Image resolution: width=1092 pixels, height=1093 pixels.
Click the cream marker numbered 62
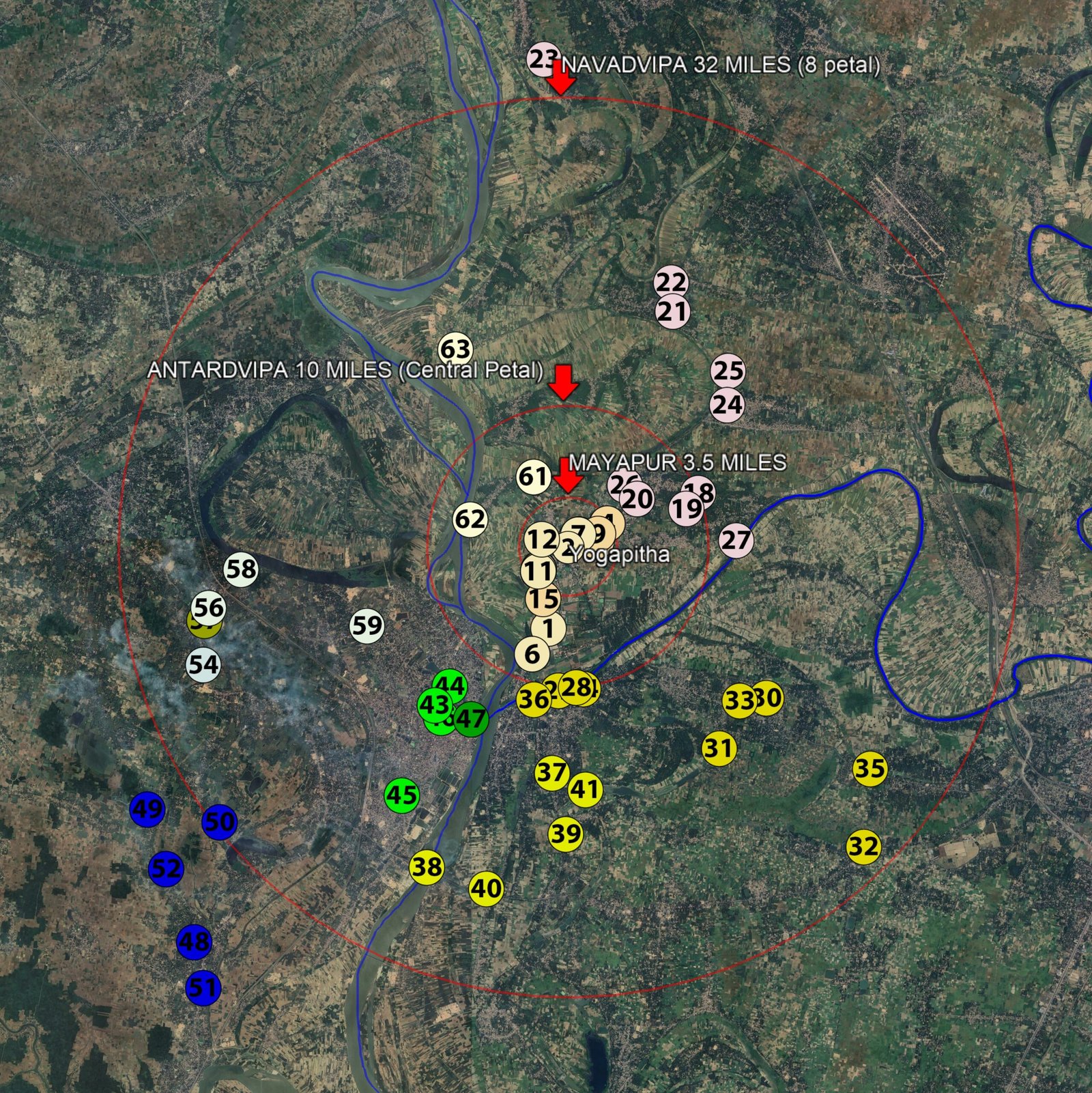pyautogui.click(x=470, y=520)
